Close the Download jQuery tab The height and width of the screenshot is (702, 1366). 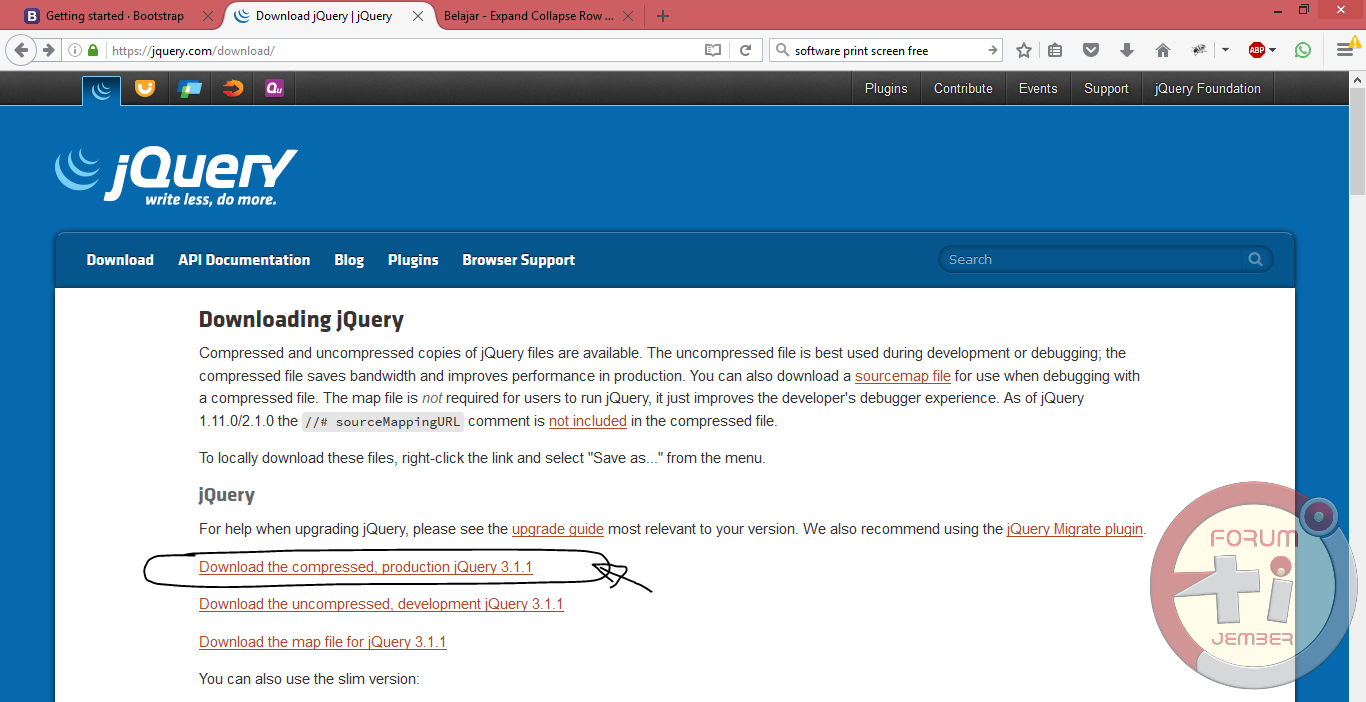[x=418, y=16]
